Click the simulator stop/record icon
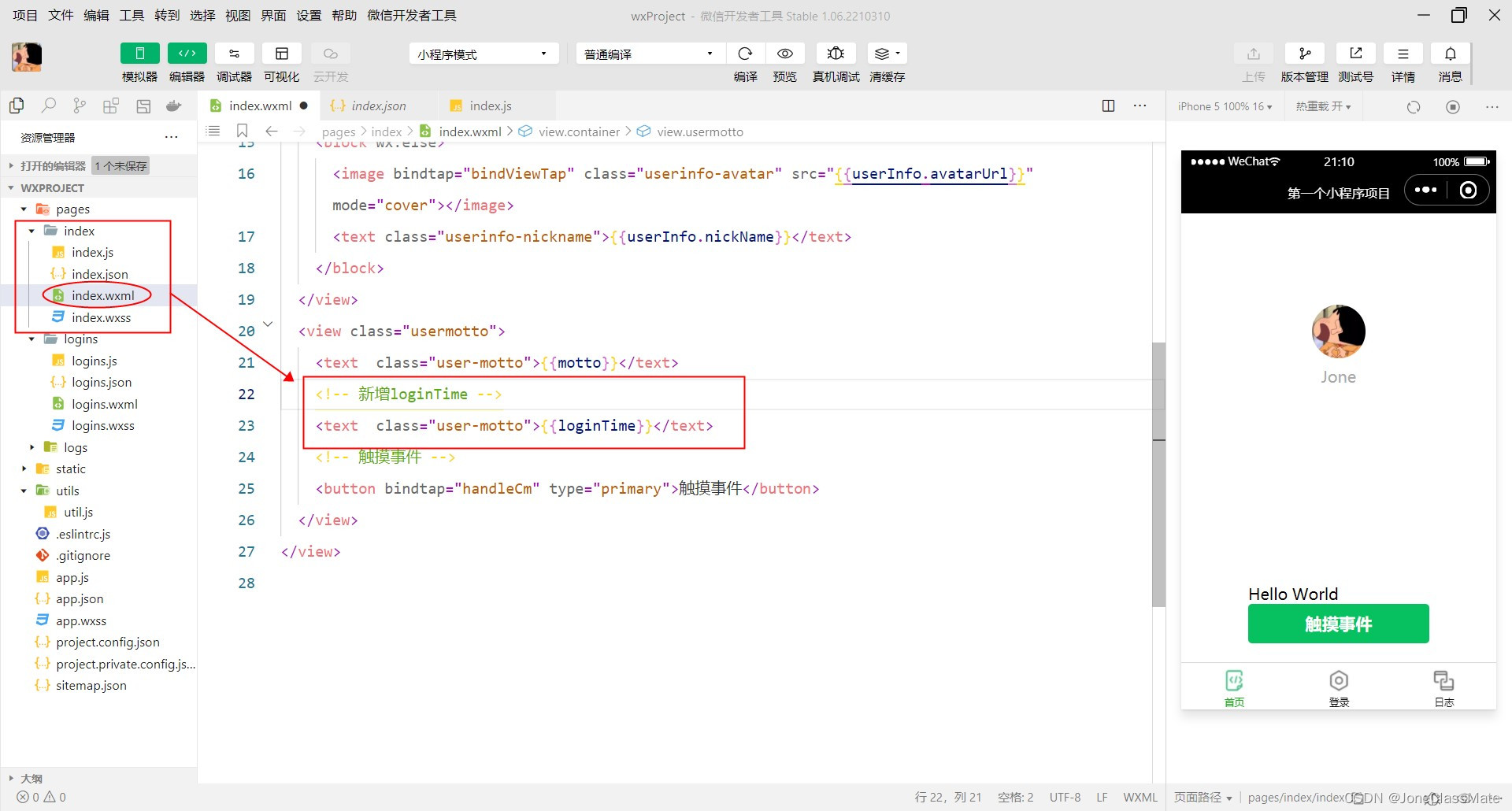 [1453, 106]
